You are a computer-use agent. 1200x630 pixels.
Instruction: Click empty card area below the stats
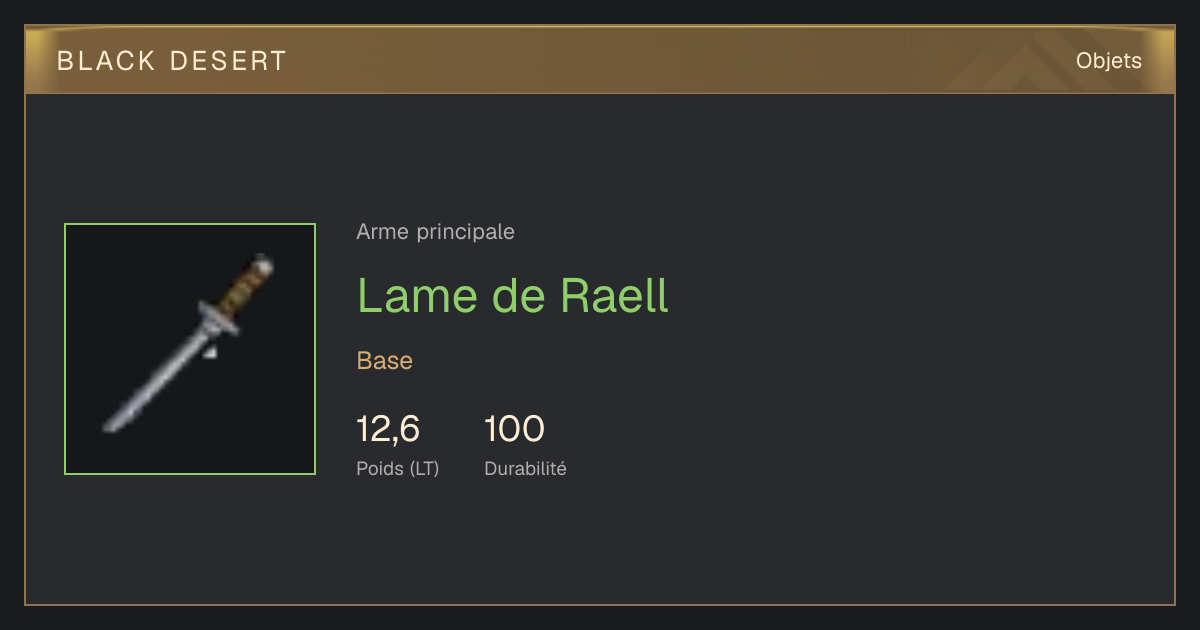point(600,545)
